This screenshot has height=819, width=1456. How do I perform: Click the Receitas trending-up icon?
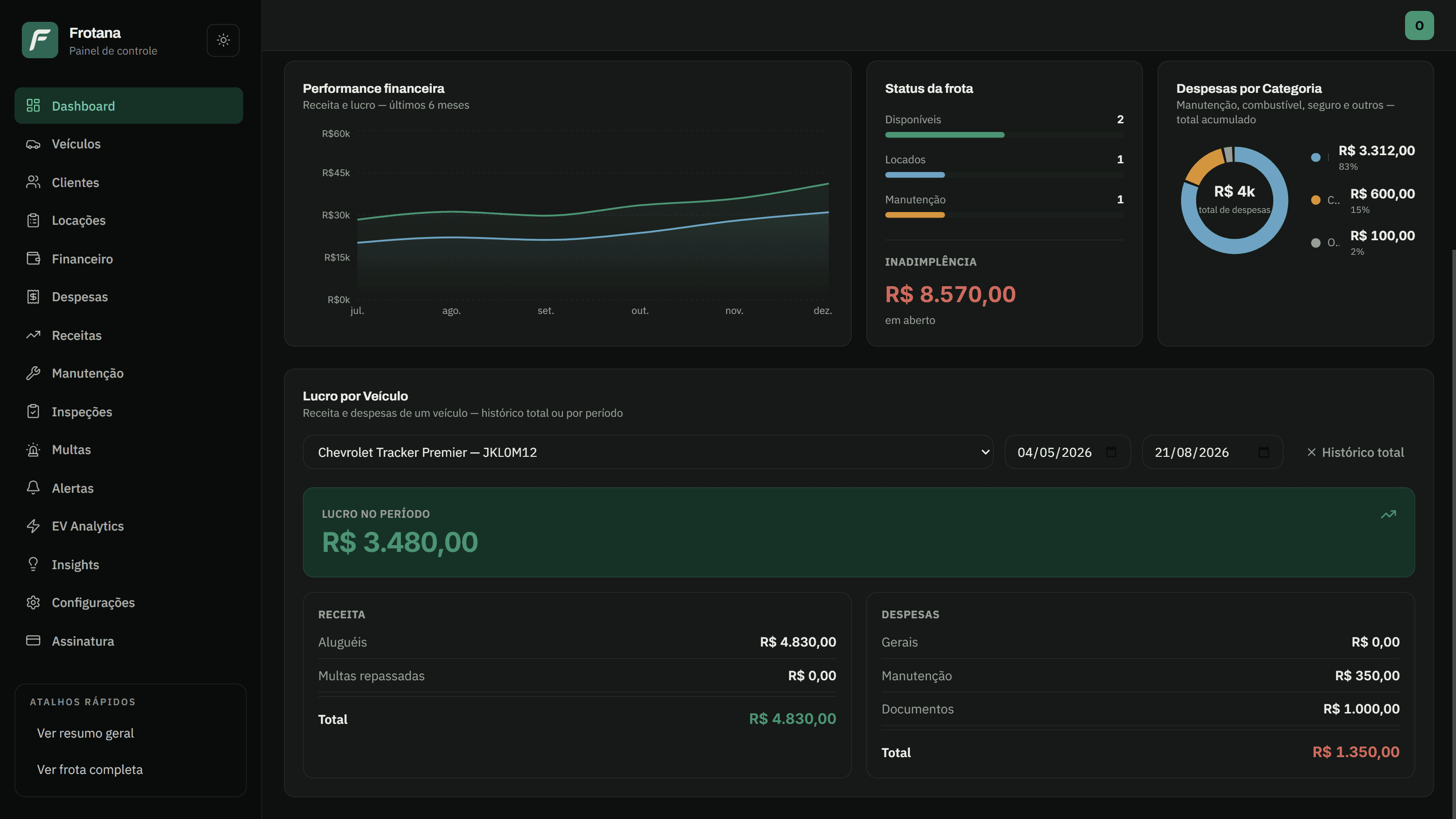pos(33,335)
